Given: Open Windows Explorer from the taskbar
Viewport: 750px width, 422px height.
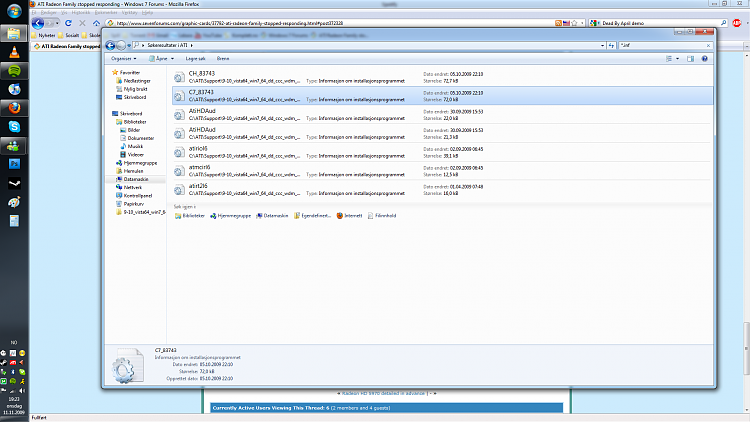Looking at the screenshot, I should pos(14,33).
